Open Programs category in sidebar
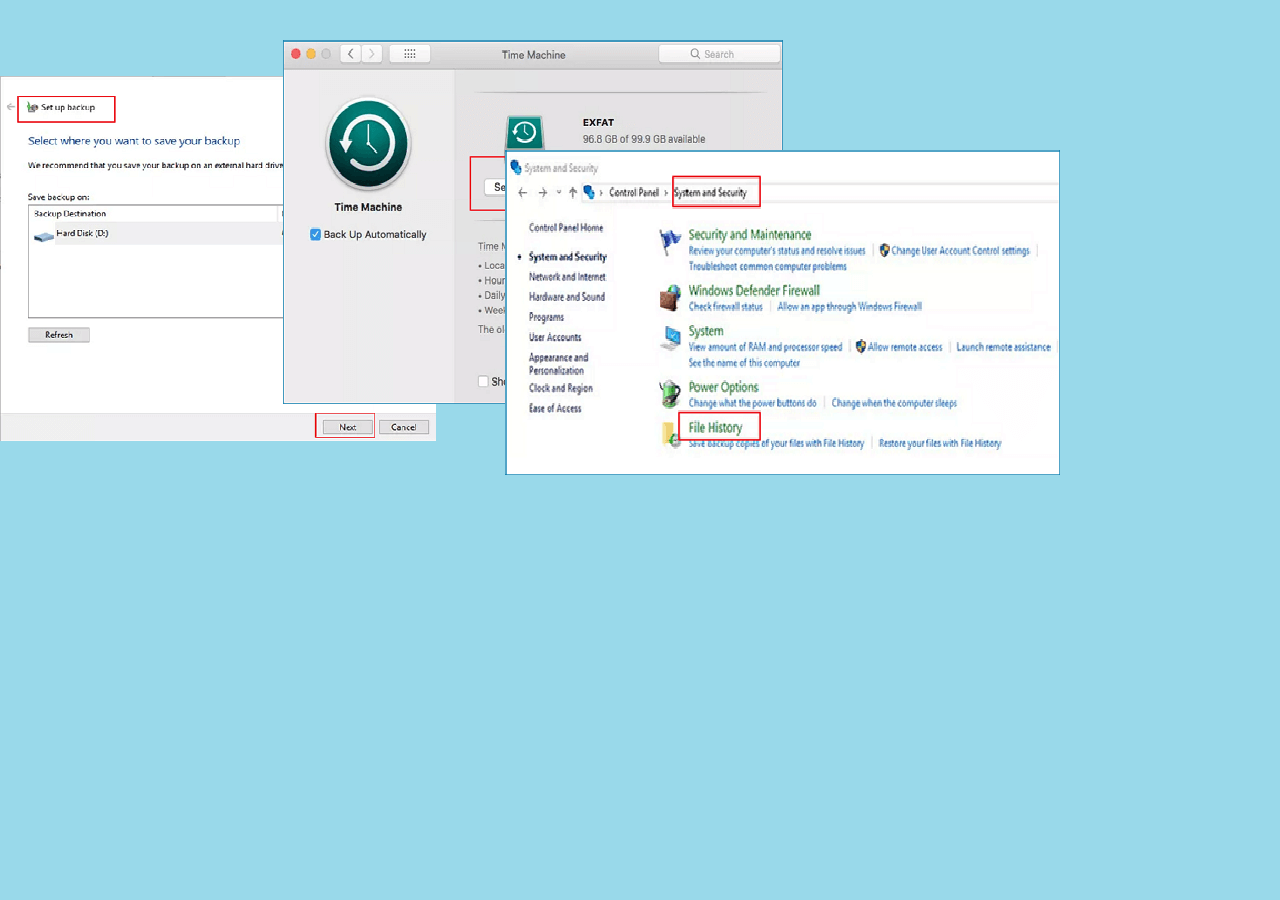The image size is (1280, 900). pos(547,317)
